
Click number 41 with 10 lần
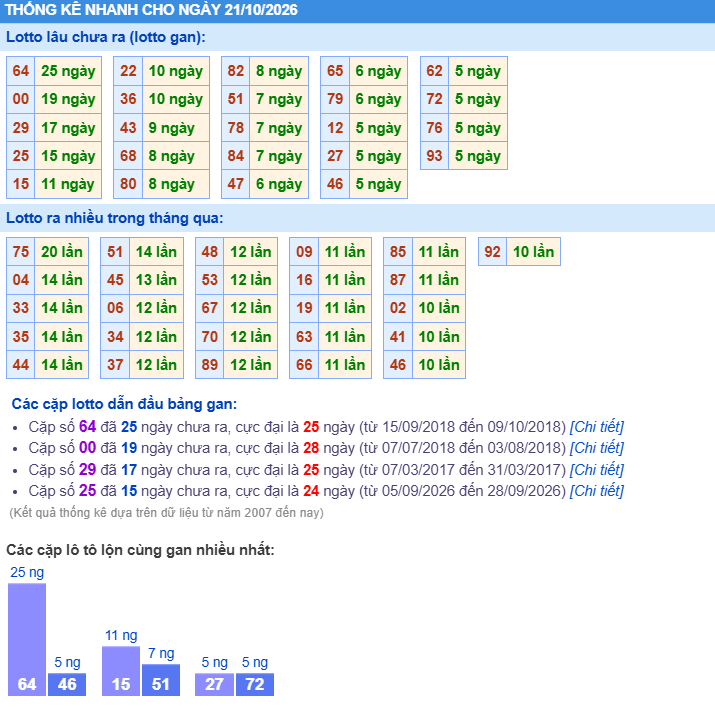(x=398, y=337)
